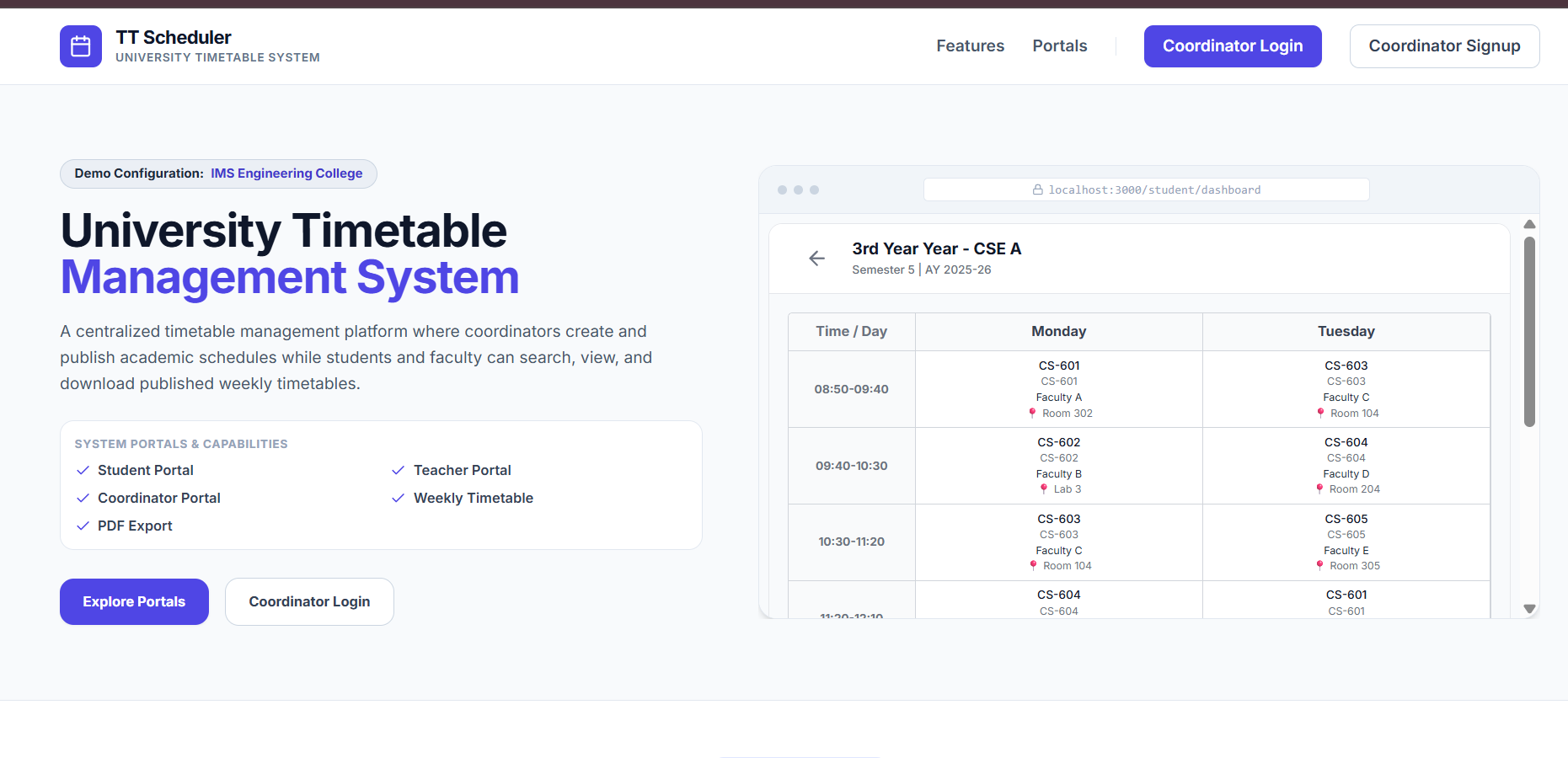Click the localhost:3000/student/dashboard address bar
This screenshot has width=1568, height=758.
pyautogui.click(x=1146, y=189)
